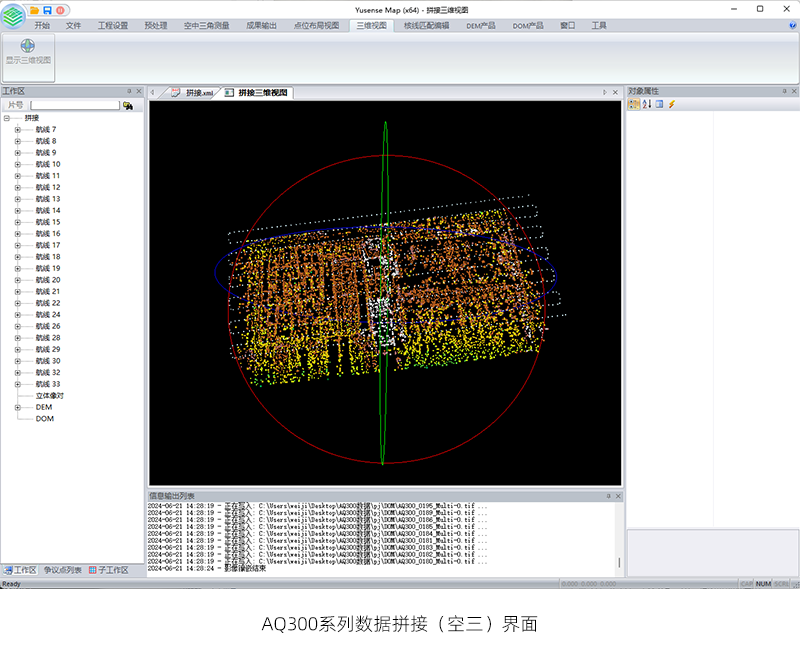Expand the 航线 7 tree node
This screenshot has height=650, width=800.
coord(17,130)
